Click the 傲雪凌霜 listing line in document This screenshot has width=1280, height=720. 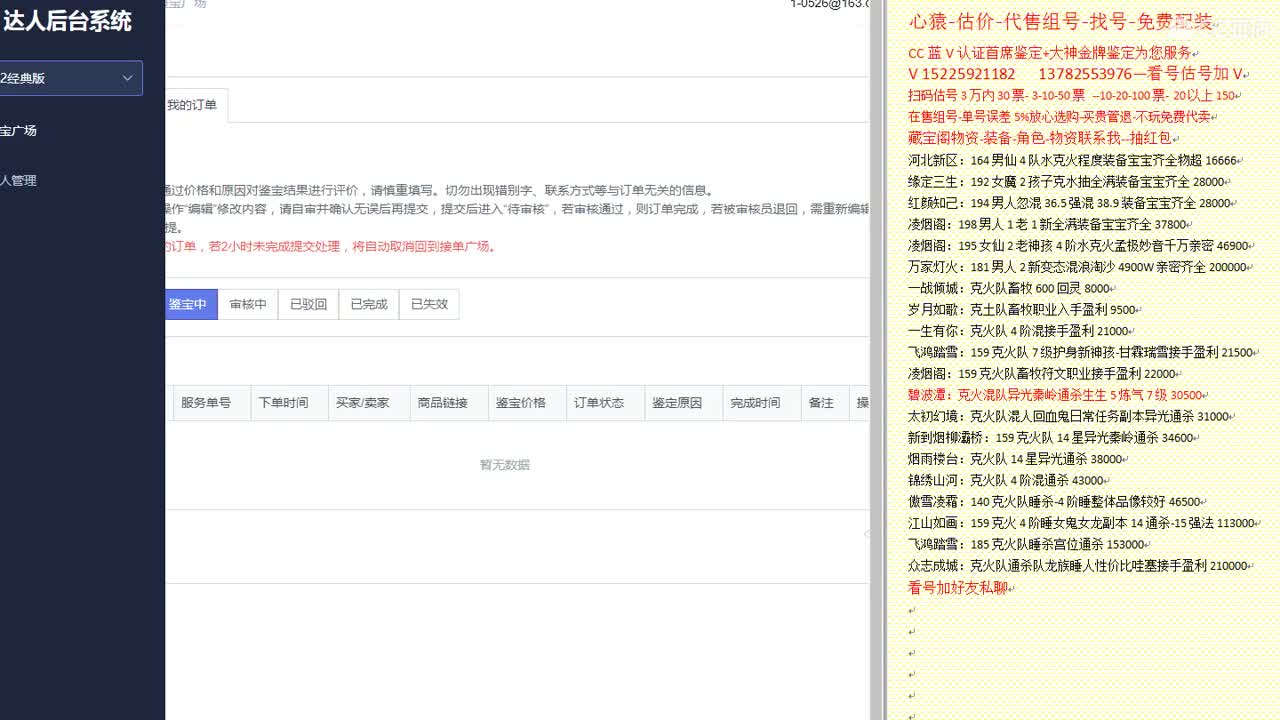pyautogui.click(x=1054, y=502)
